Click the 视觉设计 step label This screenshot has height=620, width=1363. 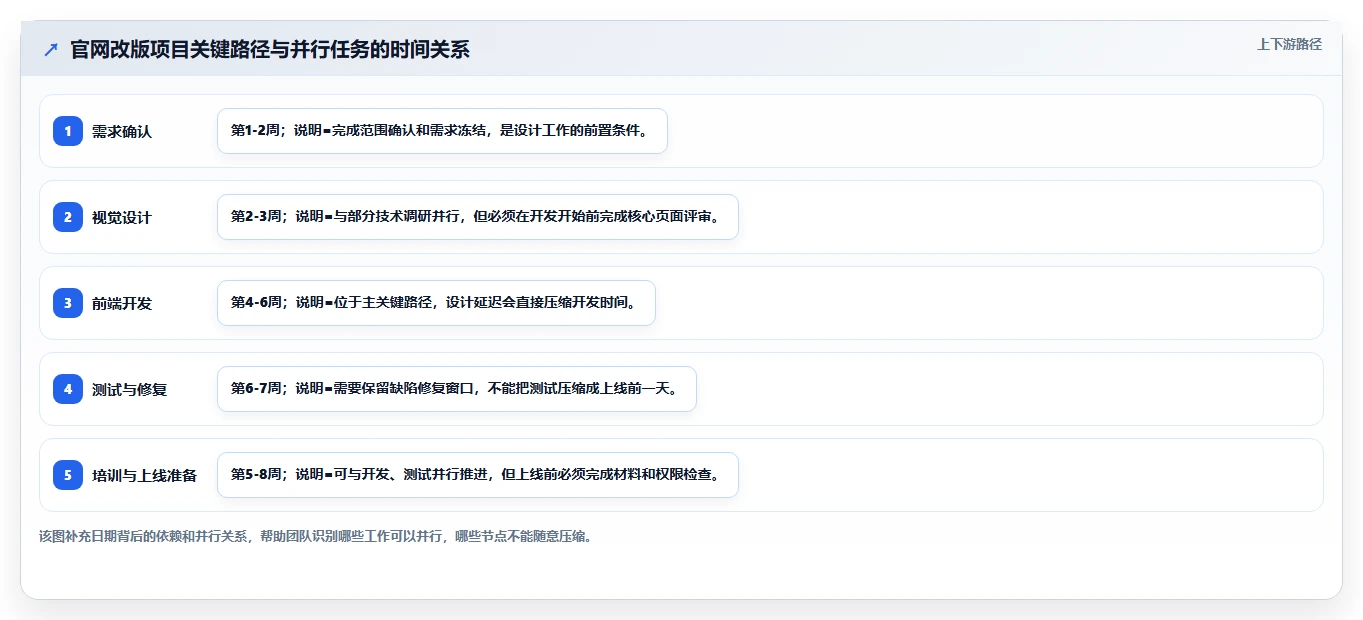point(122,217)
